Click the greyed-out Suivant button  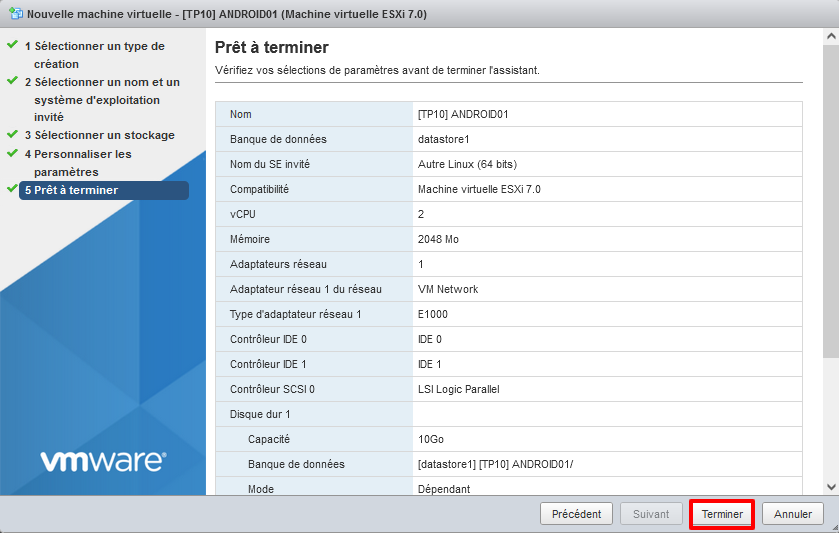651,514
